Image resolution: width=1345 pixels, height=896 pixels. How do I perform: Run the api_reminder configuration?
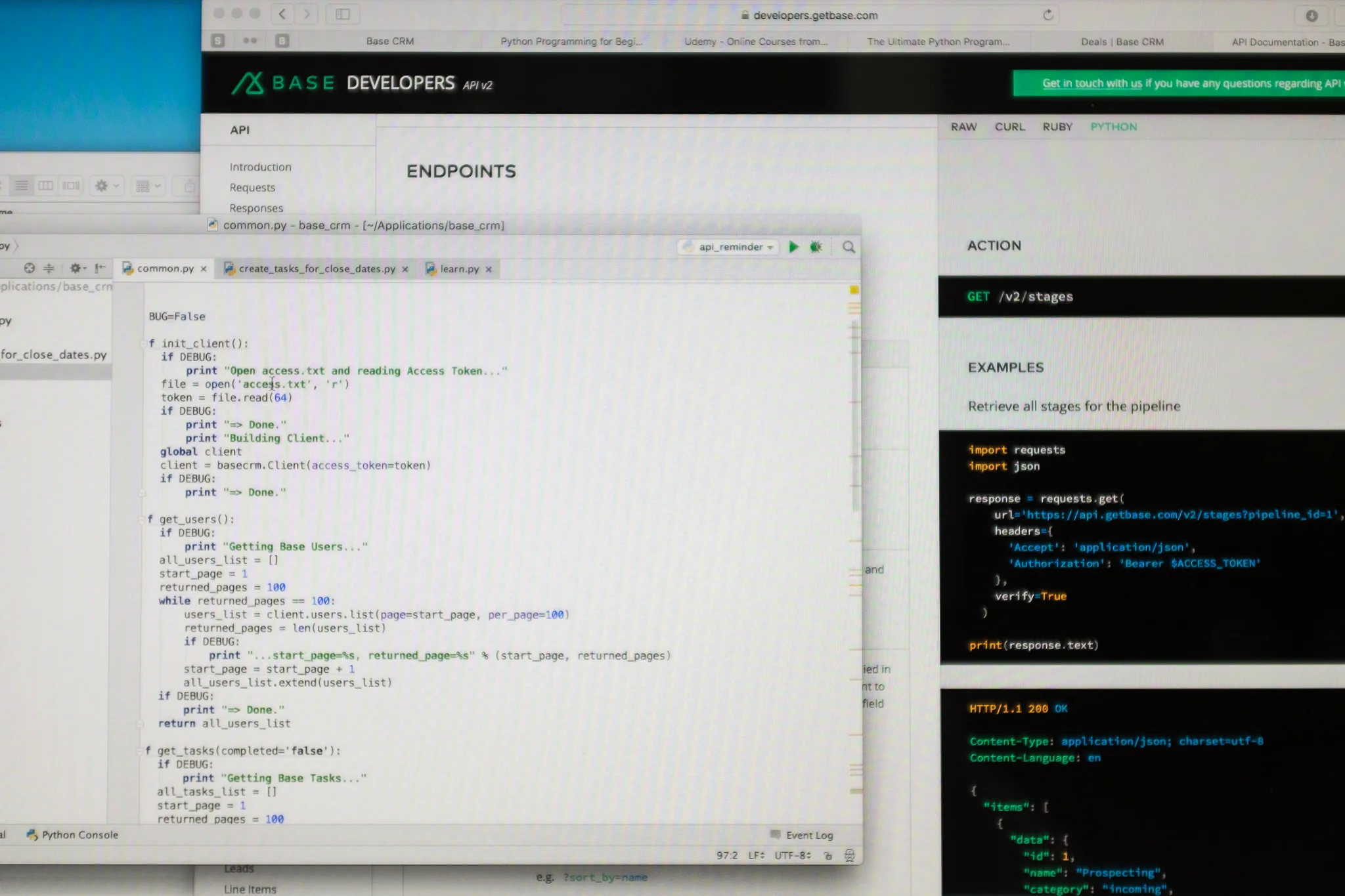pyautogui.click(x=793, y=247)
